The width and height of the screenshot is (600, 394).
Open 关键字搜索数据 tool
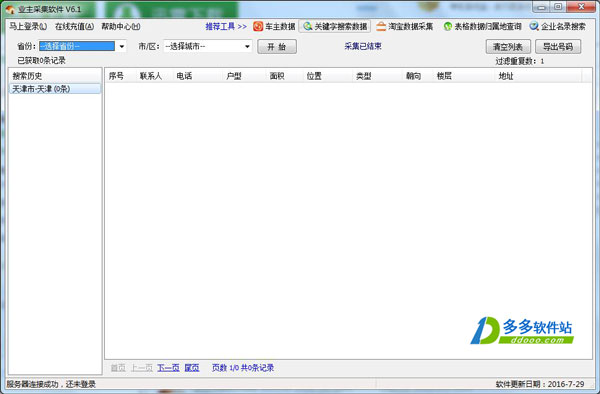[335, 26]
